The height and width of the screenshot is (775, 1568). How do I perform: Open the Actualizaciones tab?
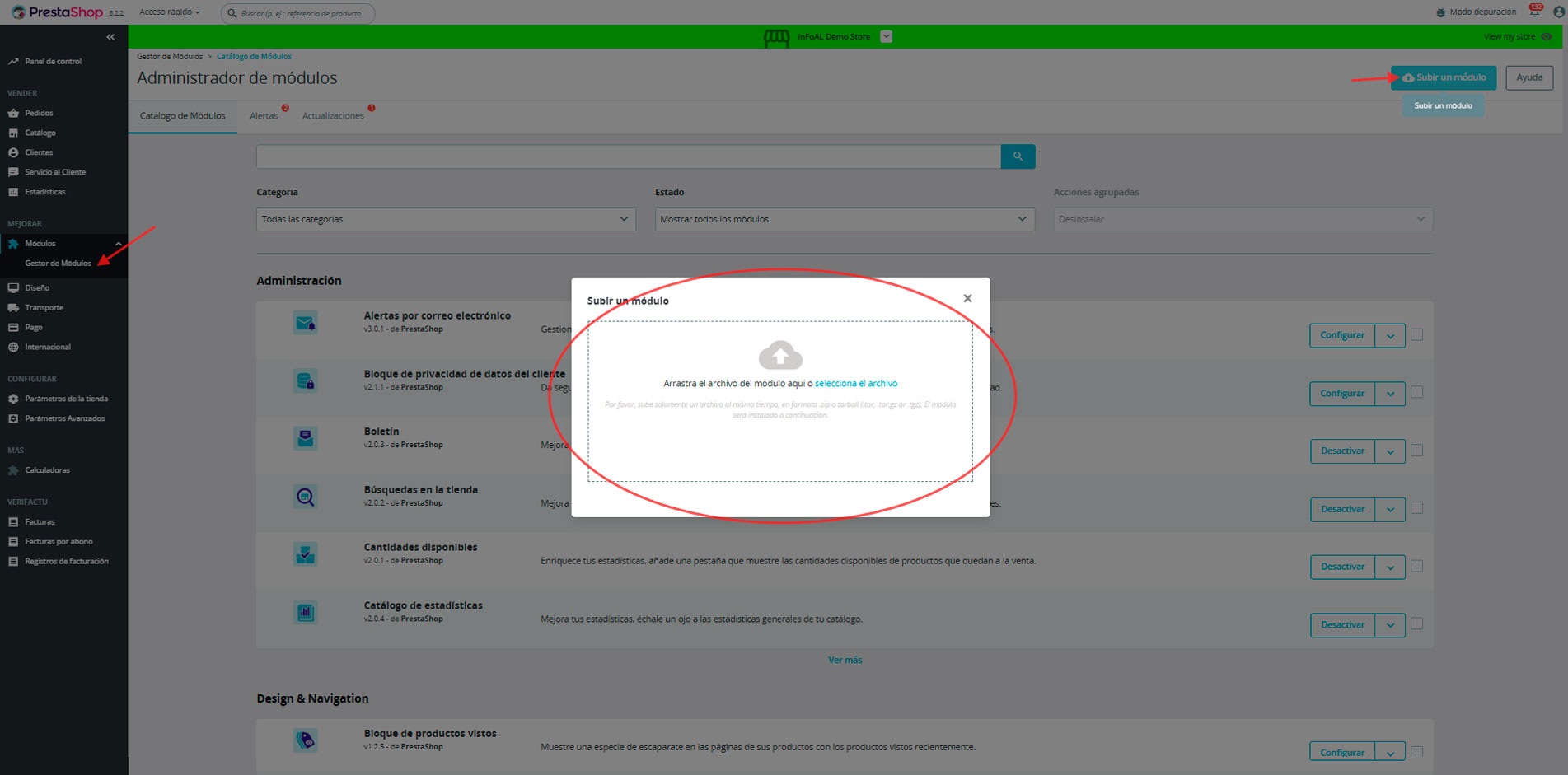pos(333,116)
